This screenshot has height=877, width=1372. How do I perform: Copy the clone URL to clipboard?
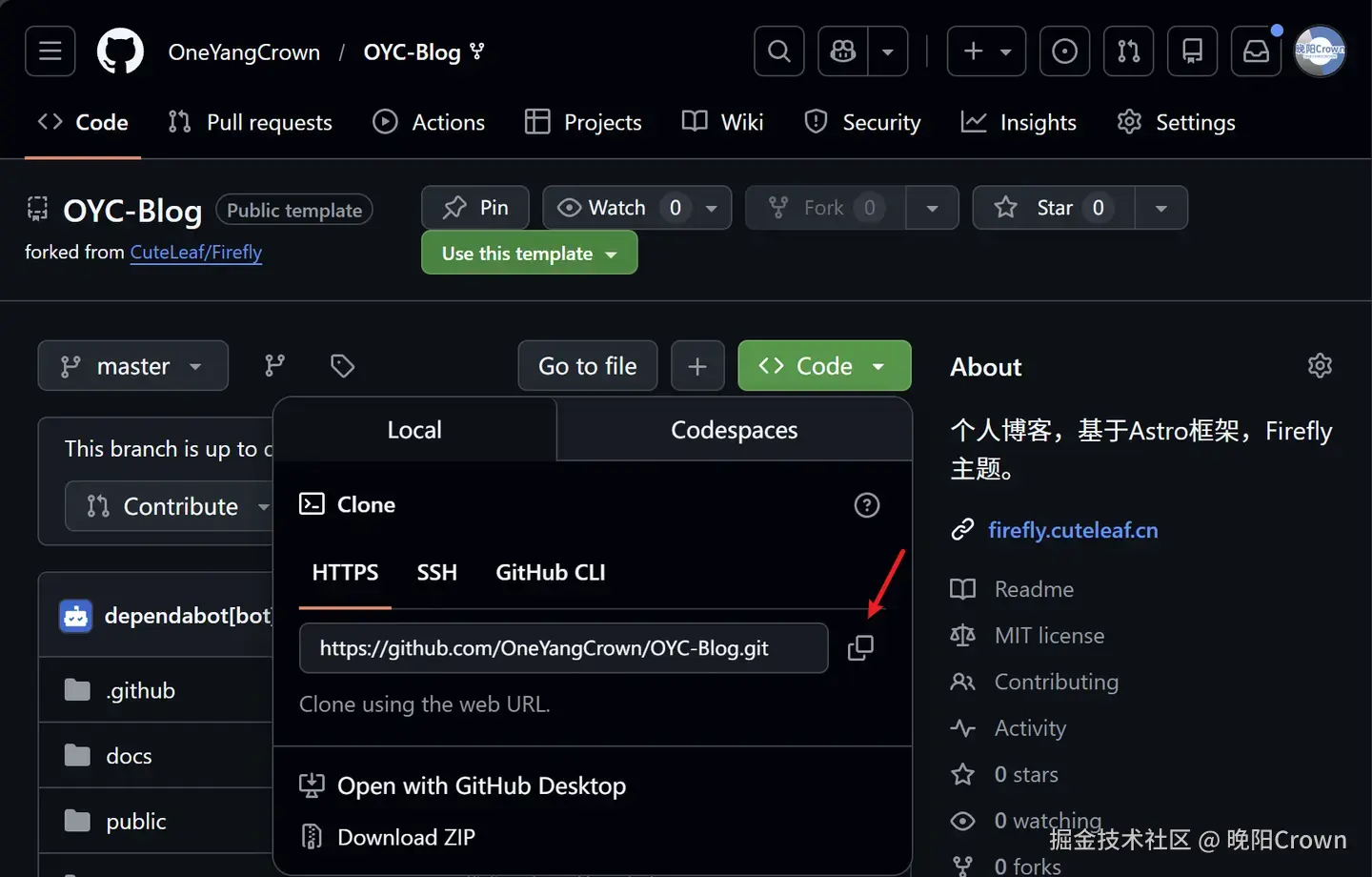pyautogui.click(x=860, y=648)
